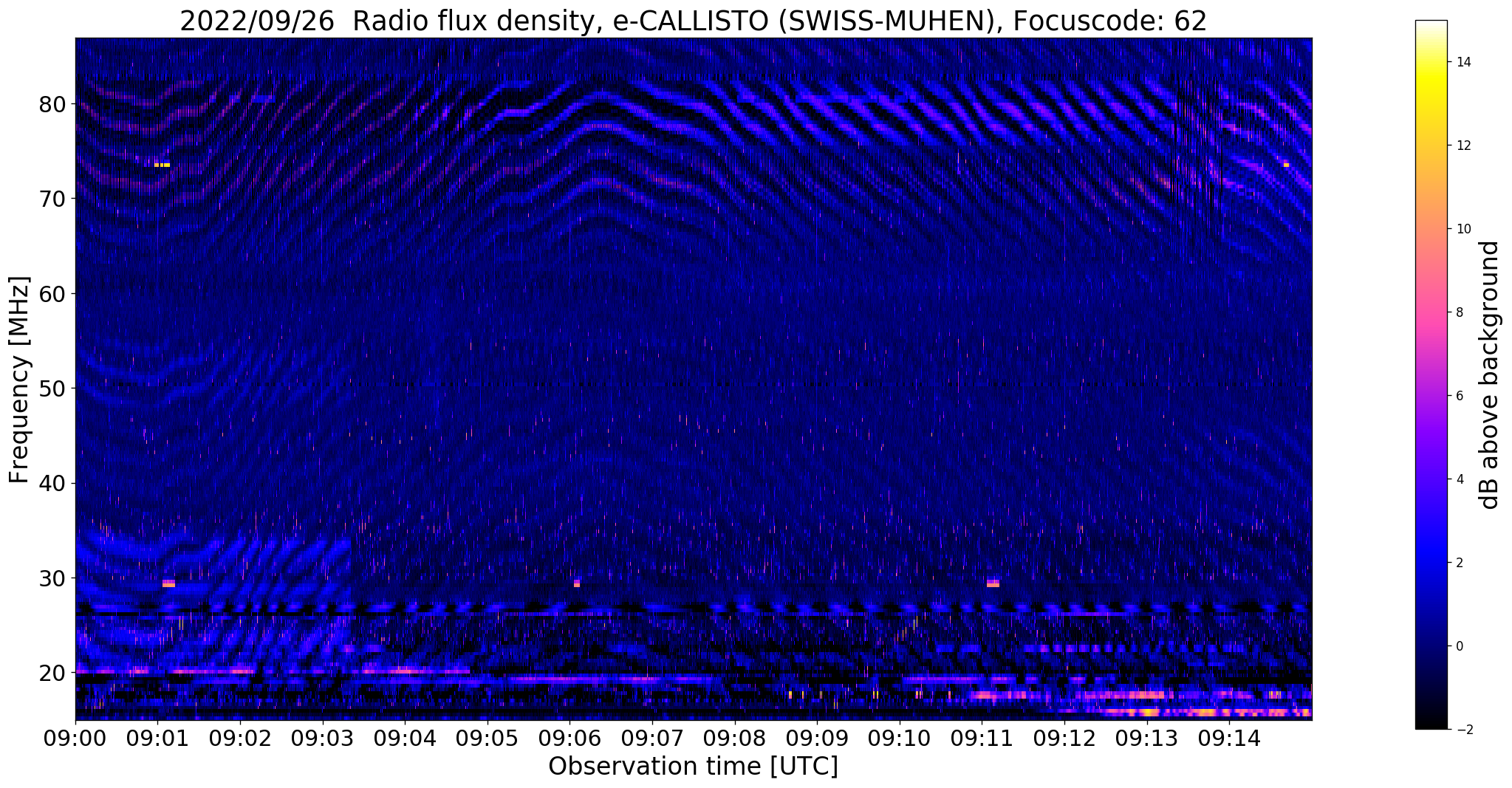The width and height of the screenshot is (1512, 788).
Task: Click the orange marker near 73 MHz at 09:01
Action: pos(162,165)
